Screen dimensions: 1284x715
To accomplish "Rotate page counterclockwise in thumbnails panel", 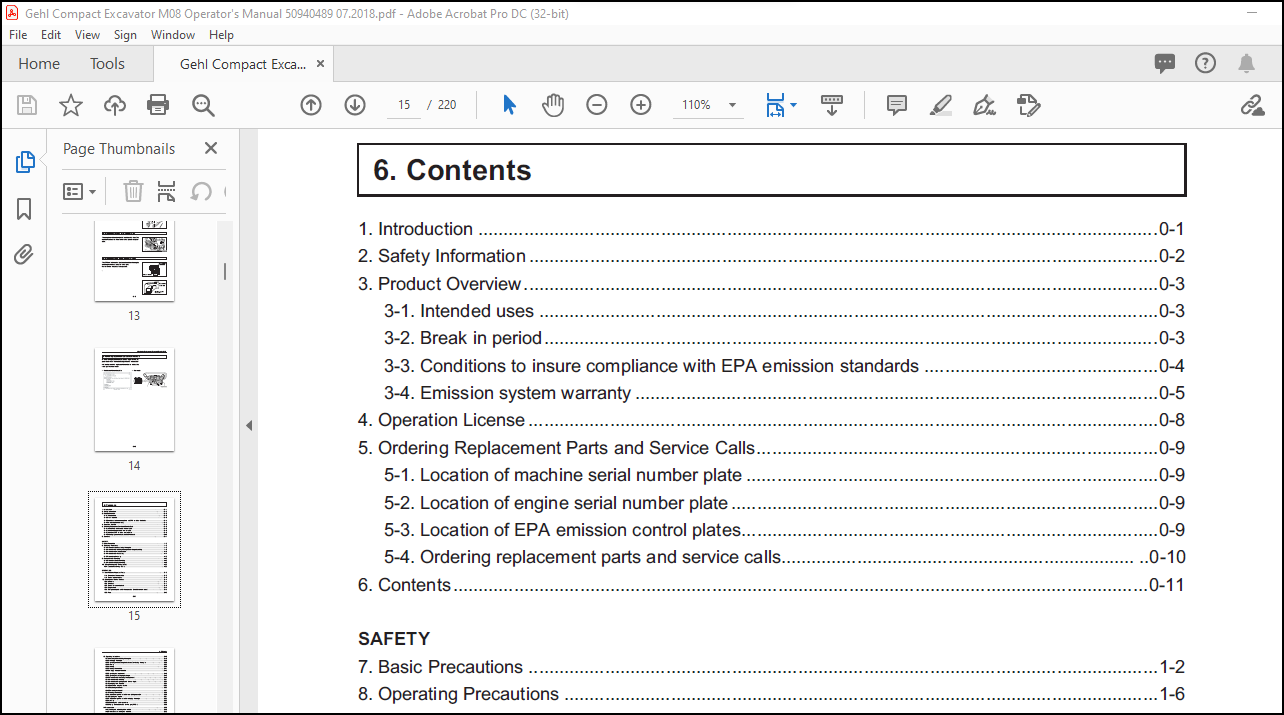I will [x=201, y=191].
